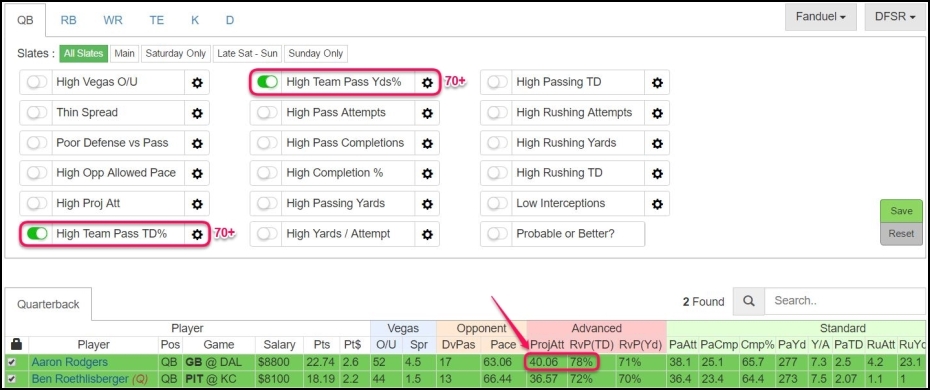This screenshot has width=930, height=390.
Task: Switch to the D tab
Action: [230, 20]
